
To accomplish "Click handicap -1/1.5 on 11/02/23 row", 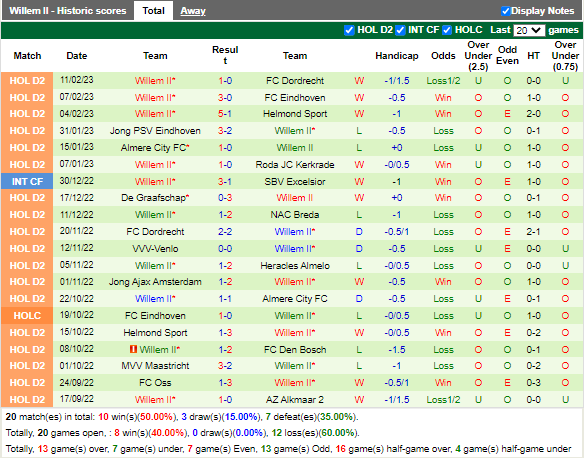I will [x=397, y=80].
